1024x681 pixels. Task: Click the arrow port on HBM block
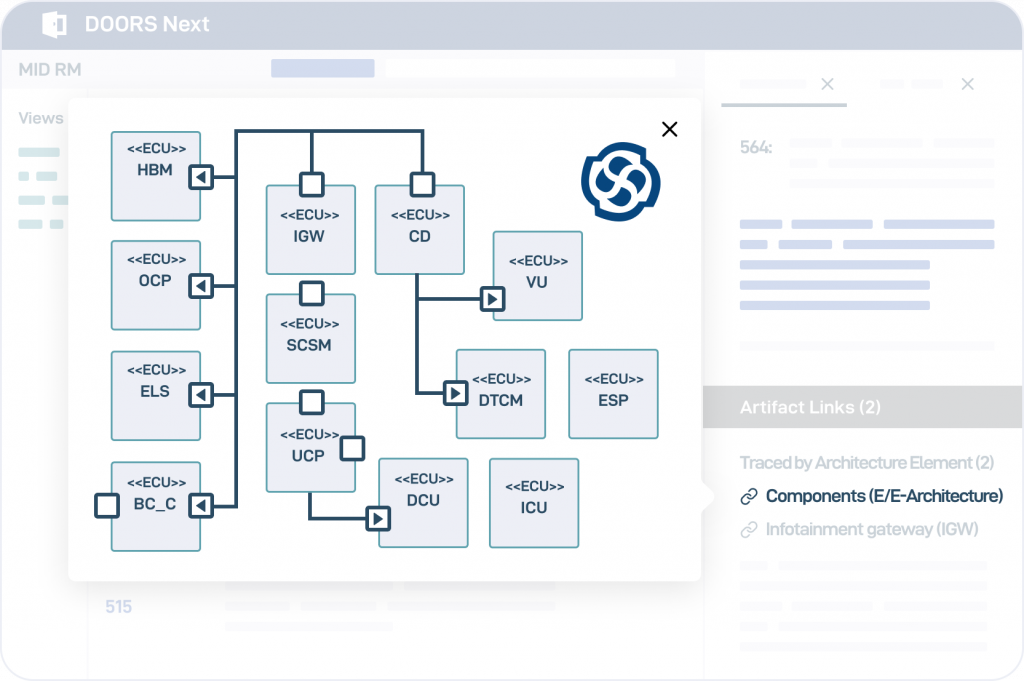(x=202, y=177)
